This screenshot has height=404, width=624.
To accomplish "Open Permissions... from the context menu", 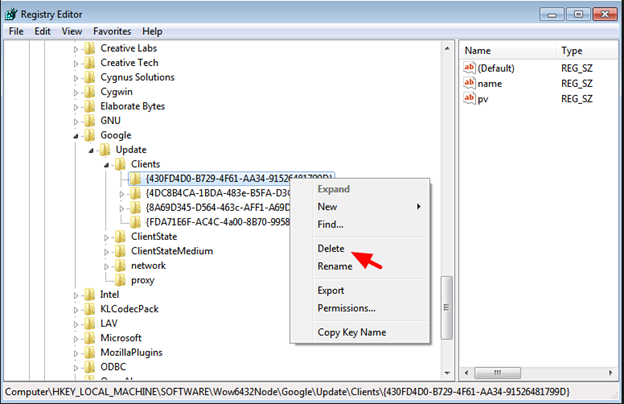I will (x=346, y=308).
